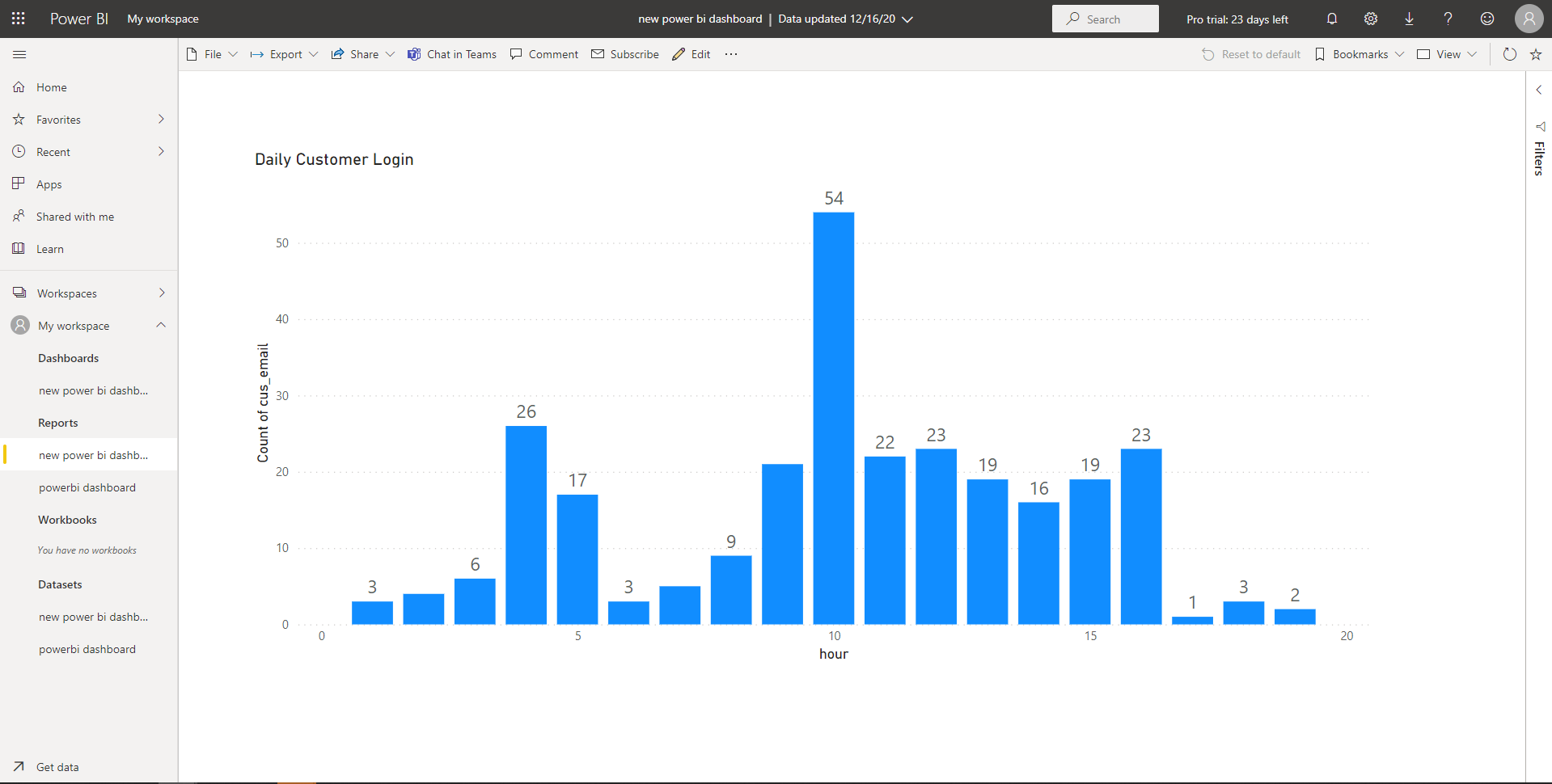1552x784 pixels.
Task: Click the feedback smiley icon
Action: (1487, 19)
